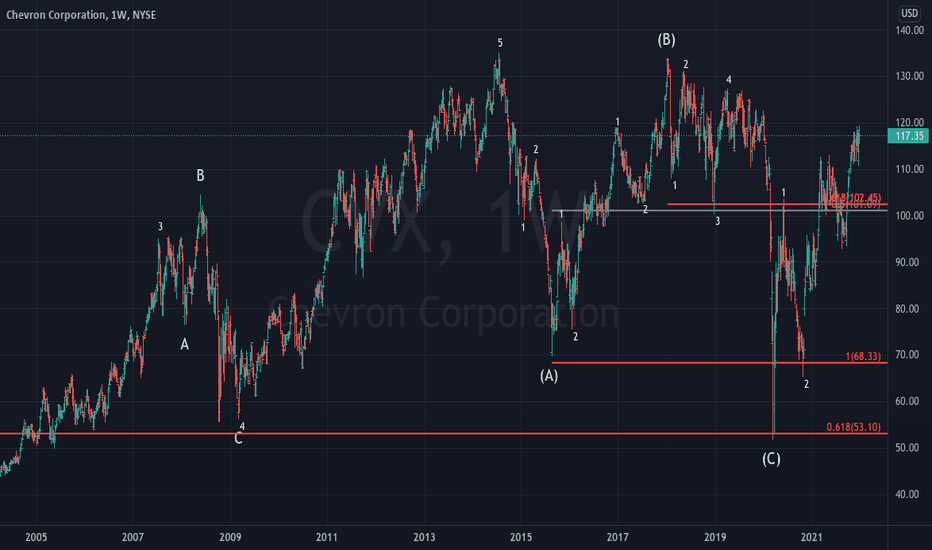The image size is (932, 550).
Task: Click the 130.00 price axis label
Action: pos(909,76)
